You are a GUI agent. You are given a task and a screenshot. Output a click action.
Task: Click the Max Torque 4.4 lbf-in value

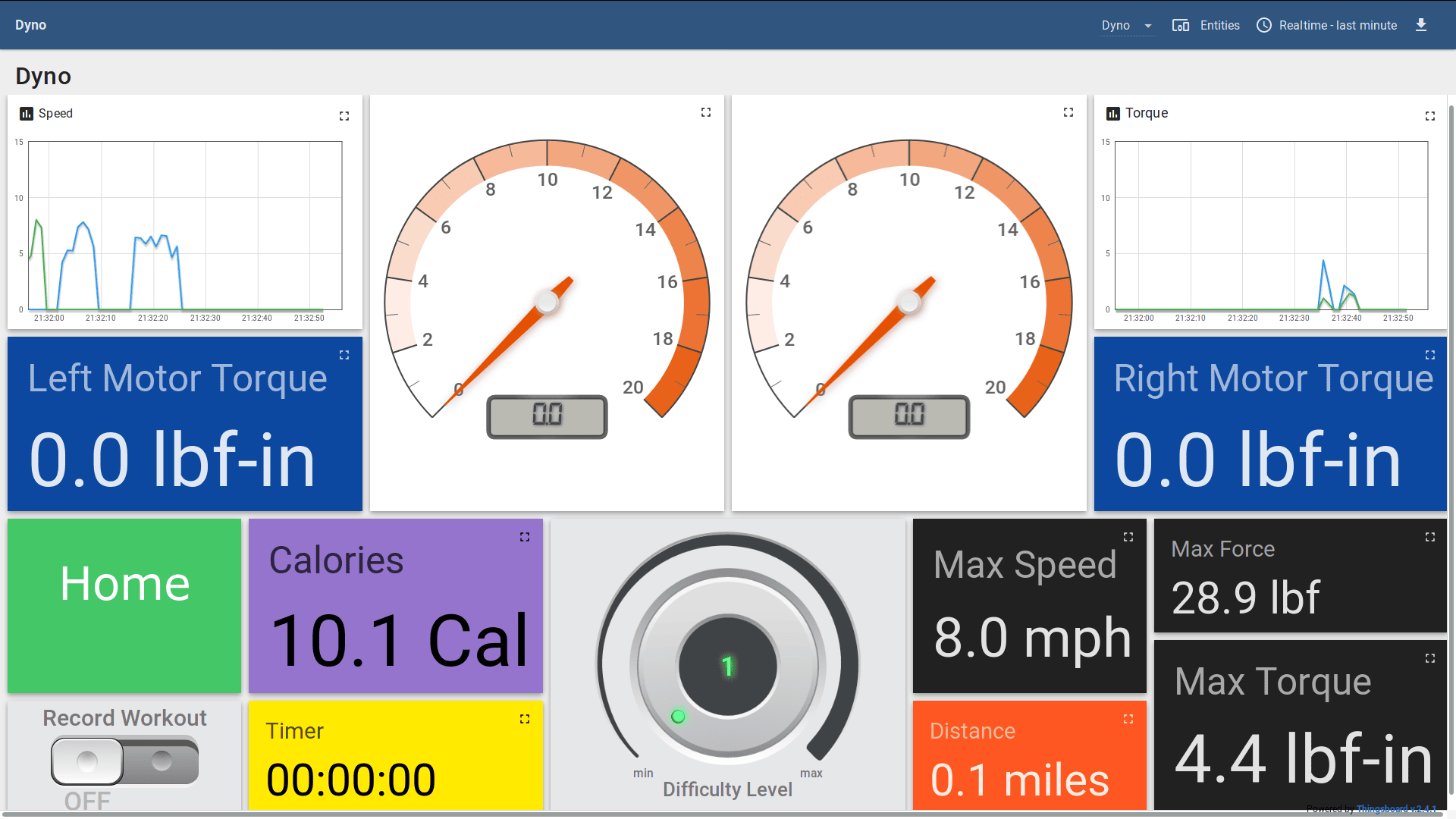pyautogui.click(x=1304, y=758)
